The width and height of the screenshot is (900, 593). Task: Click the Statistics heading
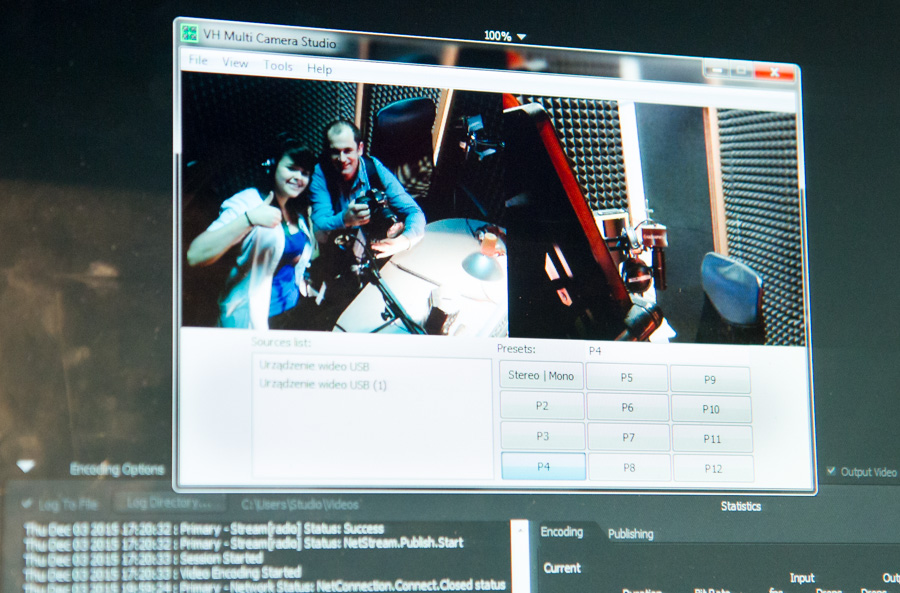coord(741,506)
